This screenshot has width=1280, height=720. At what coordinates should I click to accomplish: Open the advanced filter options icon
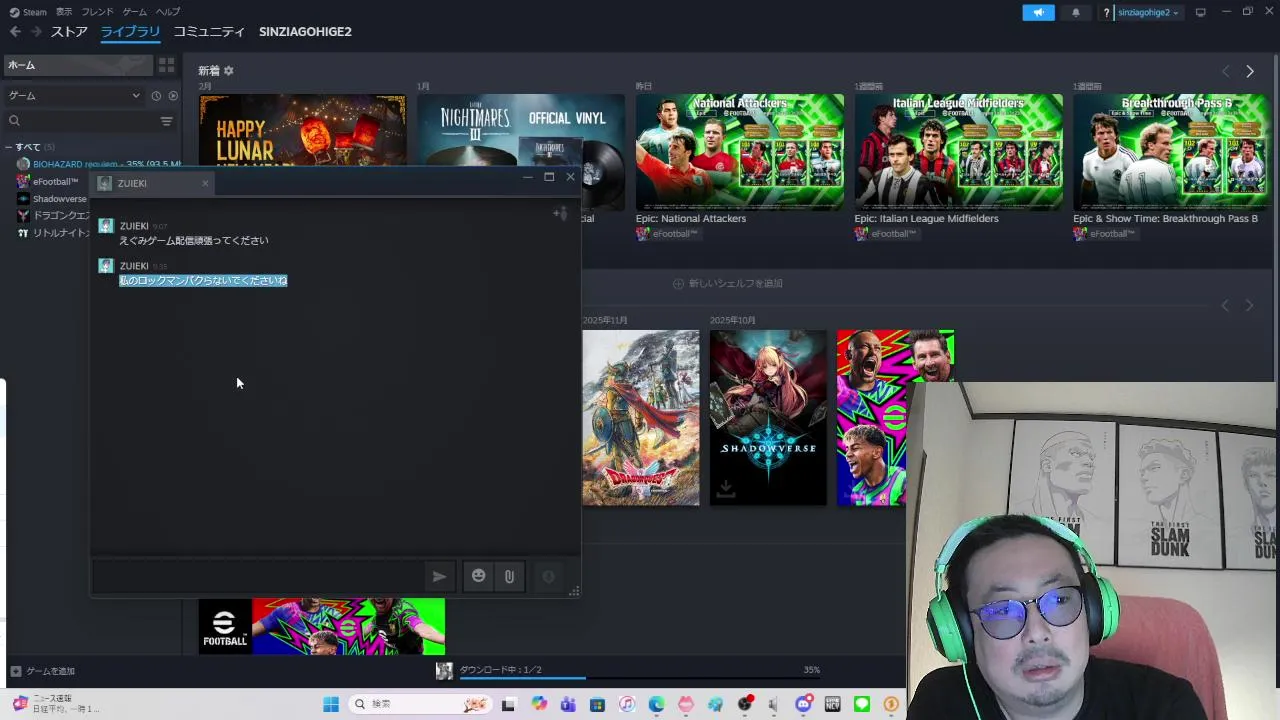167,121
